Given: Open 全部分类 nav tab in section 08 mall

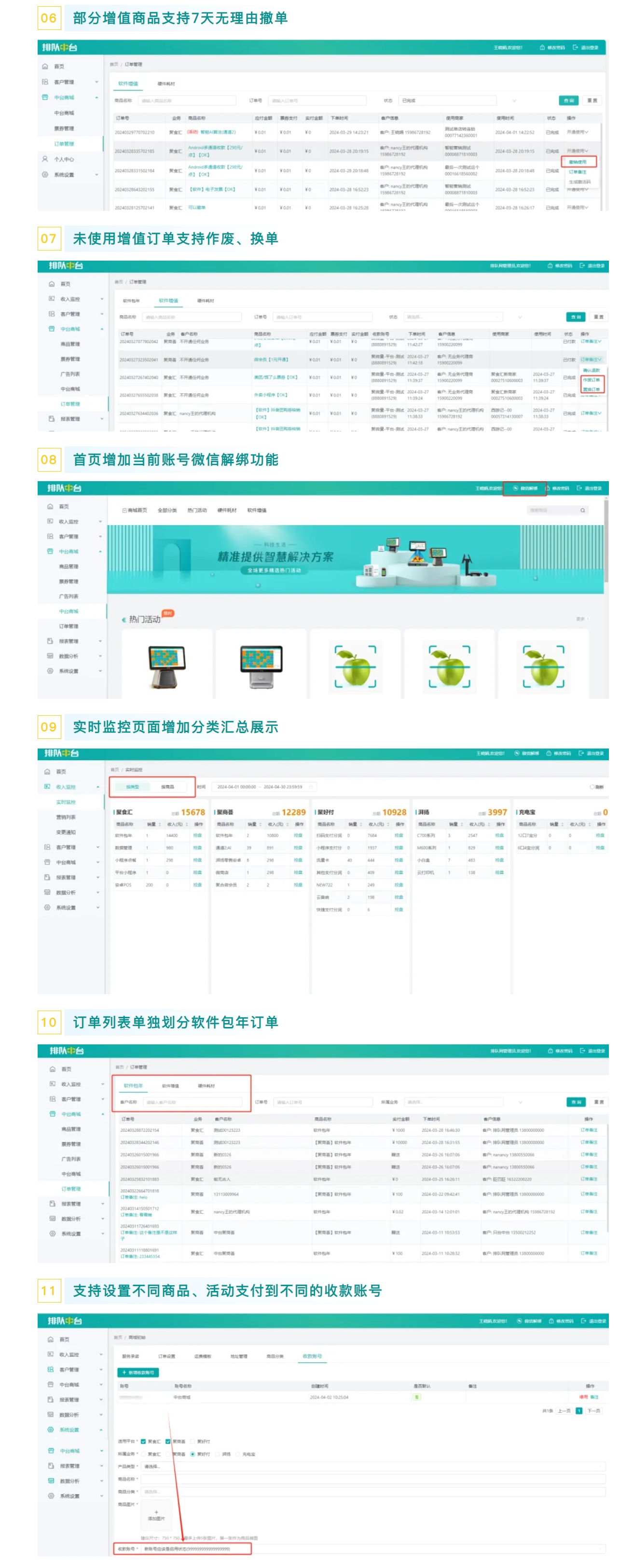Looking at the screenshot, I should coord(167,510).
